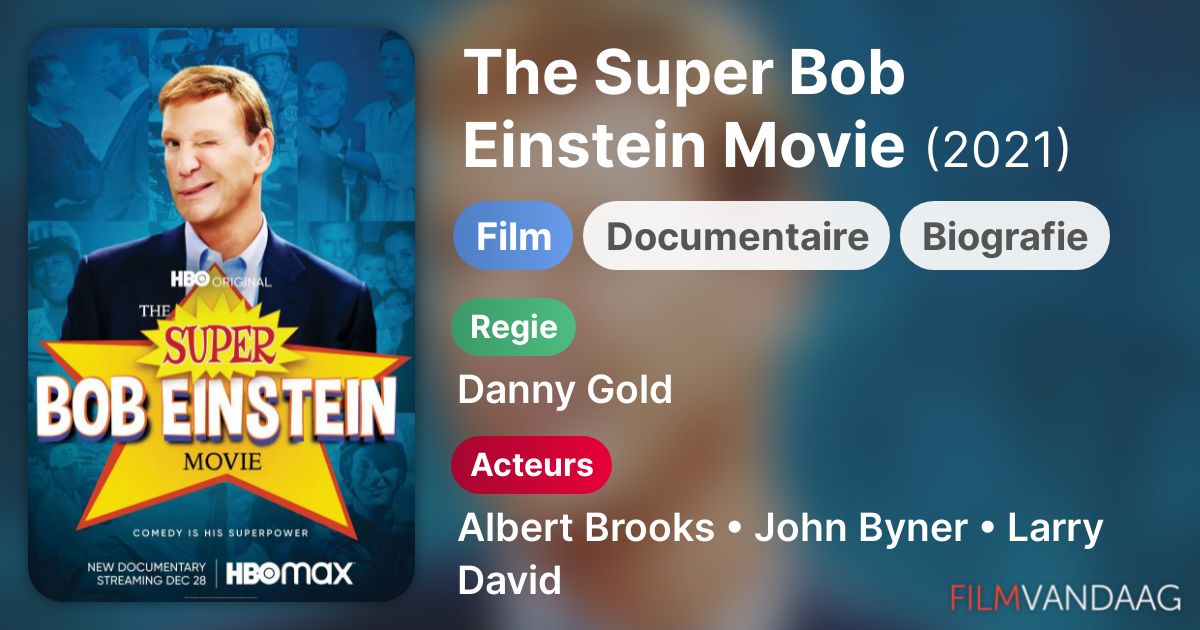1200x630 pixels.
Task: Click The Super Bob Einstein Movie title
Action: click(685, 110)
